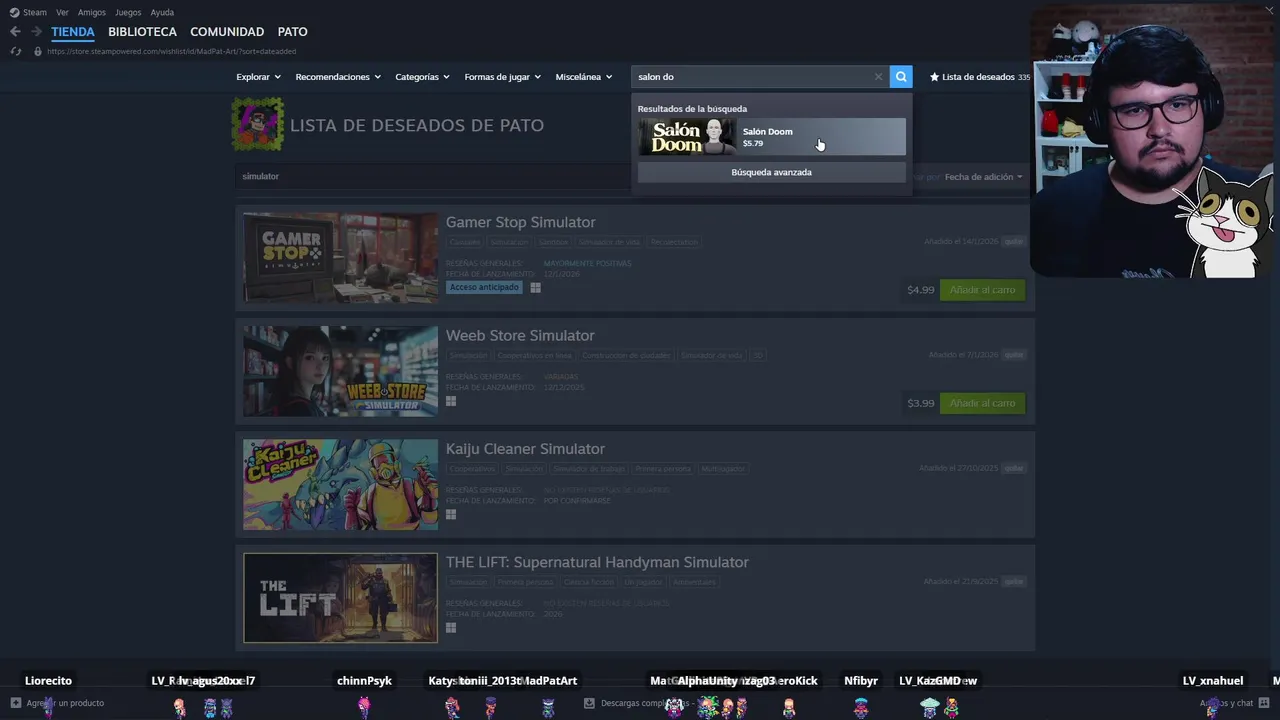Click 'Añadido el 14/1/2026' date text
The image size is (1280, 720).
(961, 242)
